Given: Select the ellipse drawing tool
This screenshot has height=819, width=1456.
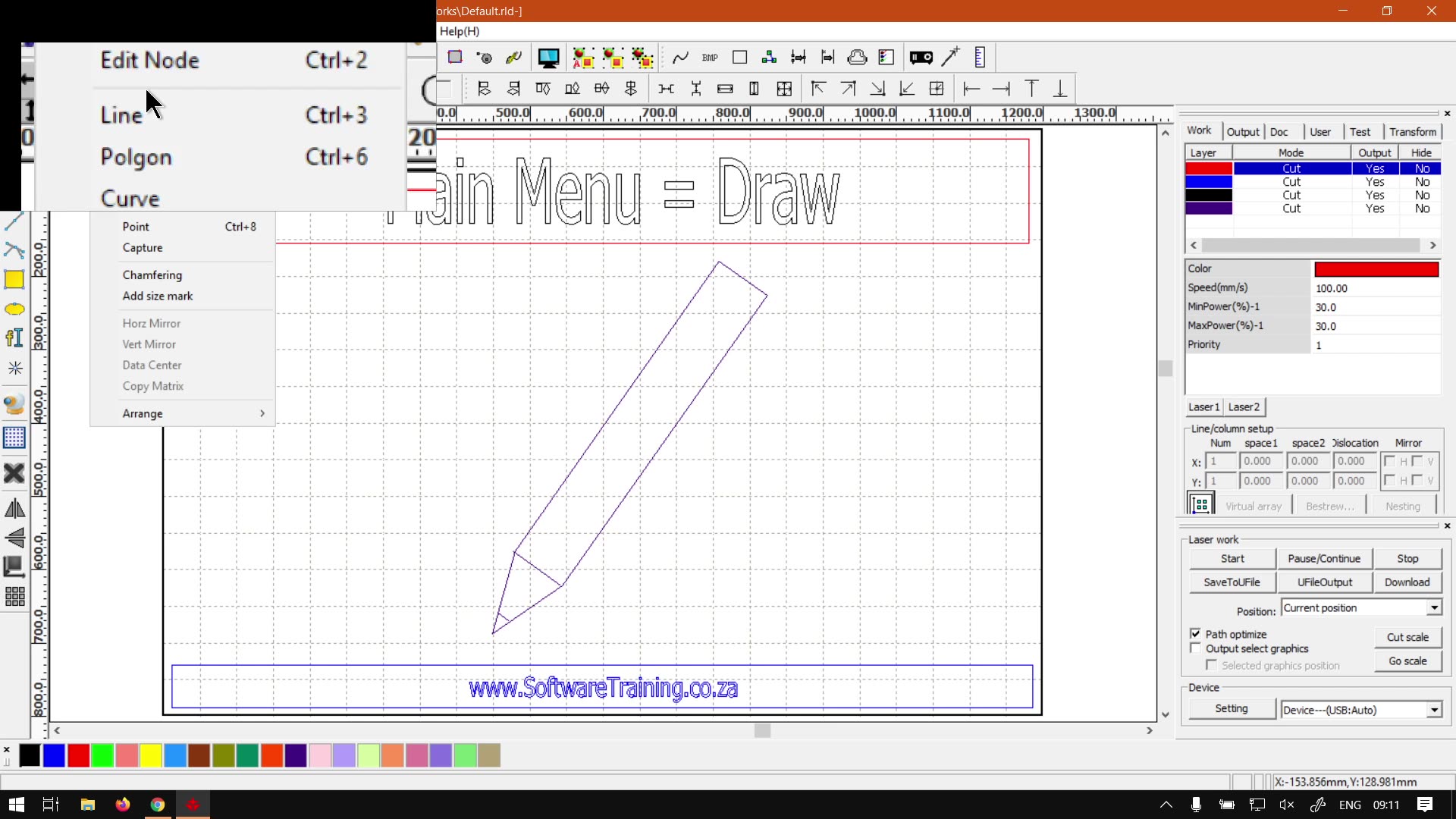Looking at the screenshot, I should coord(14,309).
